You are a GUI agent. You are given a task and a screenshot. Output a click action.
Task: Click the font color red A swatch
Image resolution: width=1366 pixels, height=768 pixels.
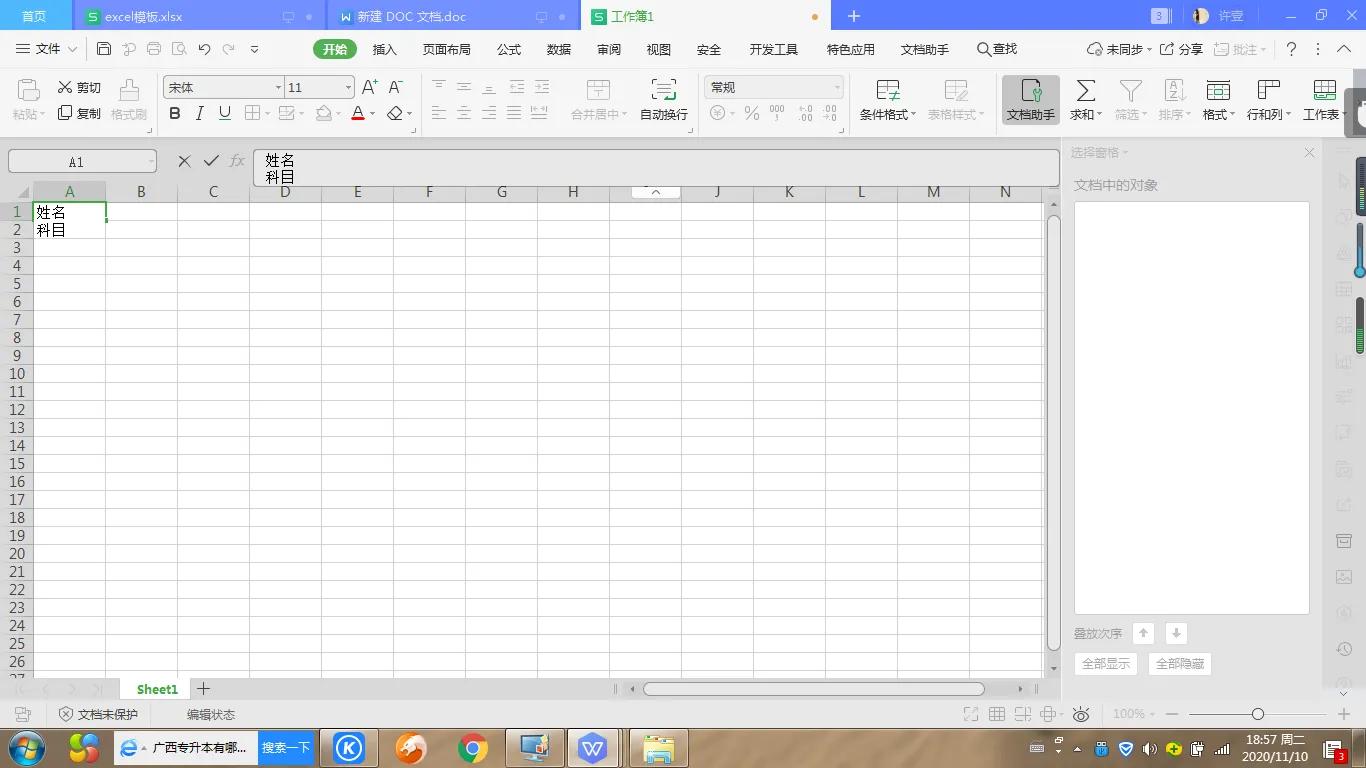click(x=358, y=114)
